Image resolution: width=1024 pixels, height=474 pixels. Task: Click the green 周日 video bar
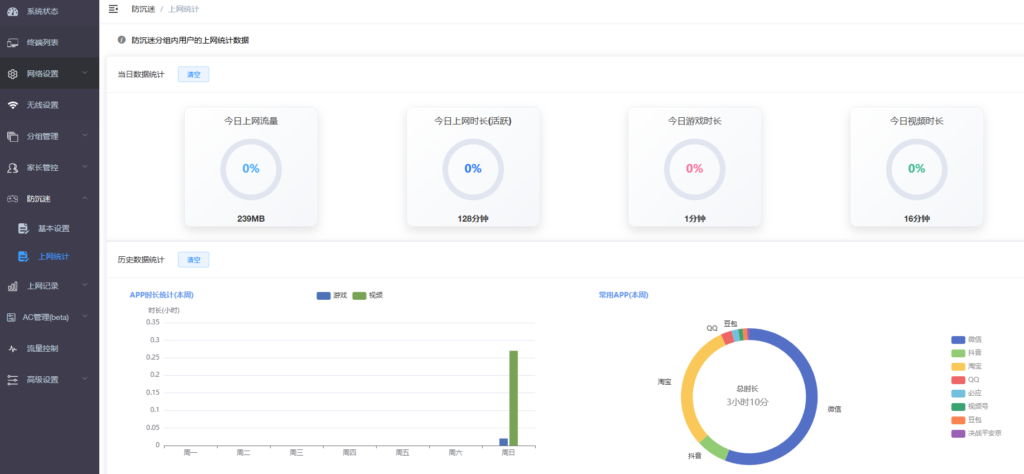514,397
